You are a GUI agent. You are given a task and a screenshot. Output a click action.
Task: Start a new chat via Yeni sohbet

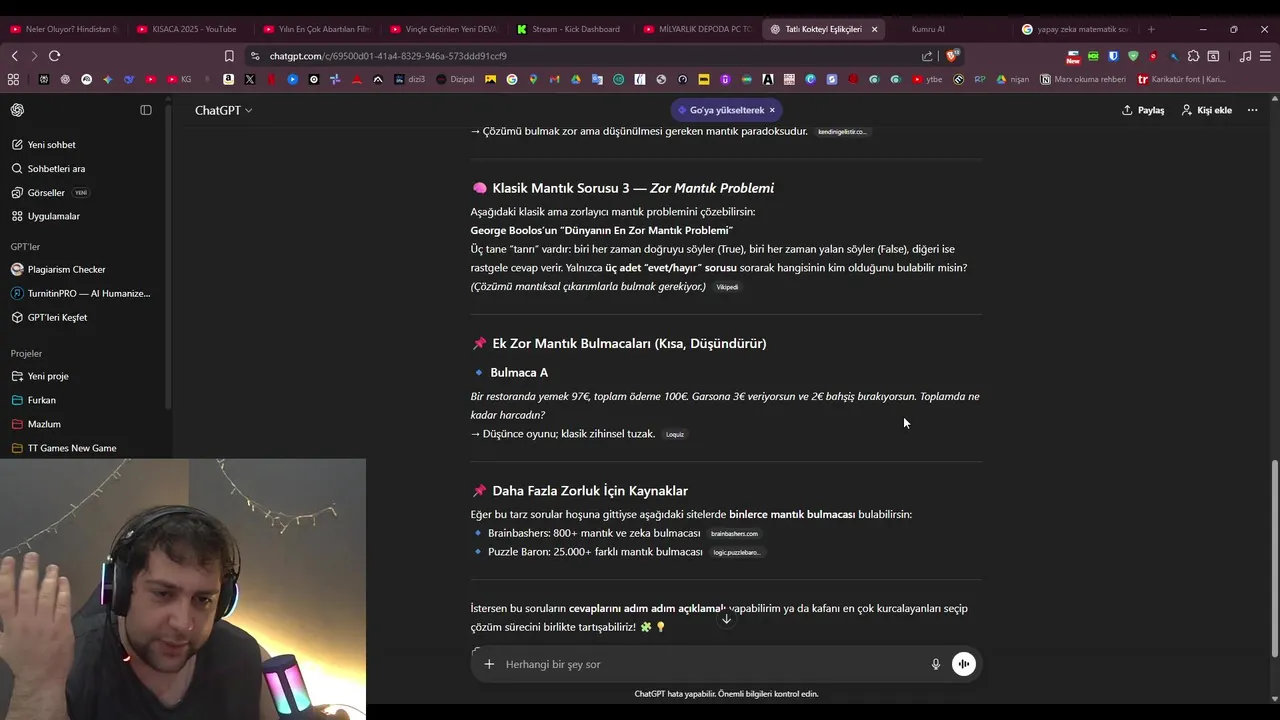click(44, 145)
